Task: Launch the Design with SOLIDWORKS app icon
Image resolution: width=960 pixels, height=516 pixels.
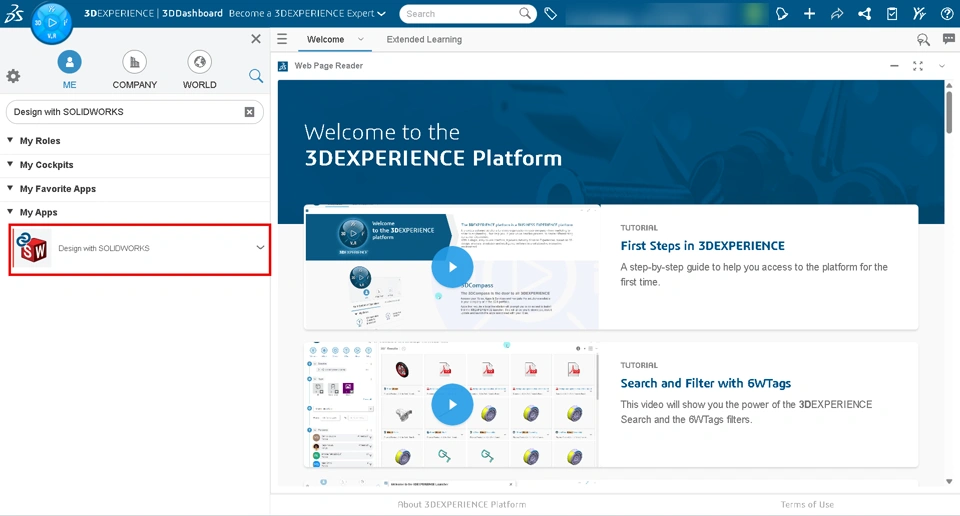Action: [34, 248]
